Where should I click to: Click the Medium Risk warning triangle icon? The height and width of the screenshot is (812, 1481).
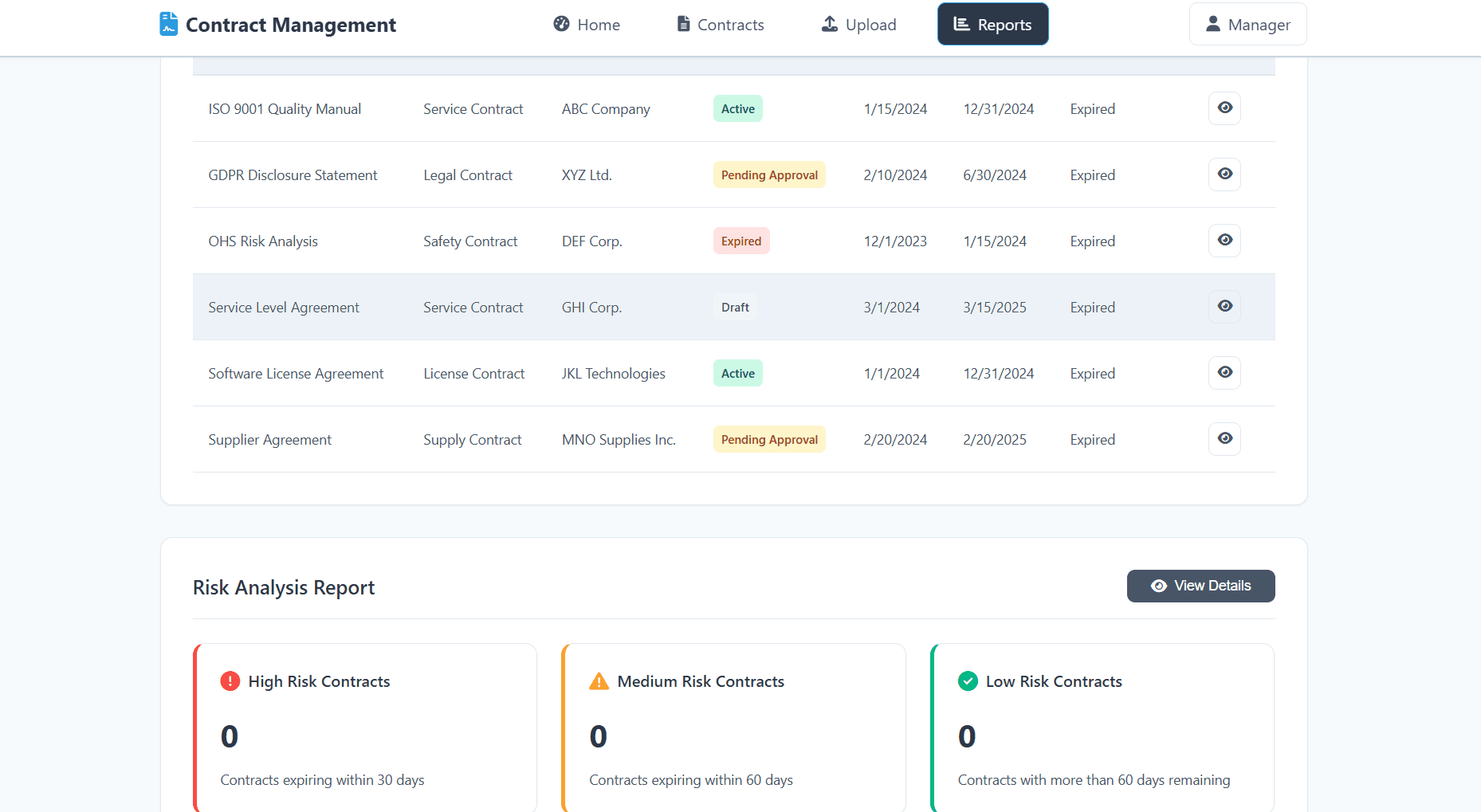pyautogui.click(x=599, y=681)
